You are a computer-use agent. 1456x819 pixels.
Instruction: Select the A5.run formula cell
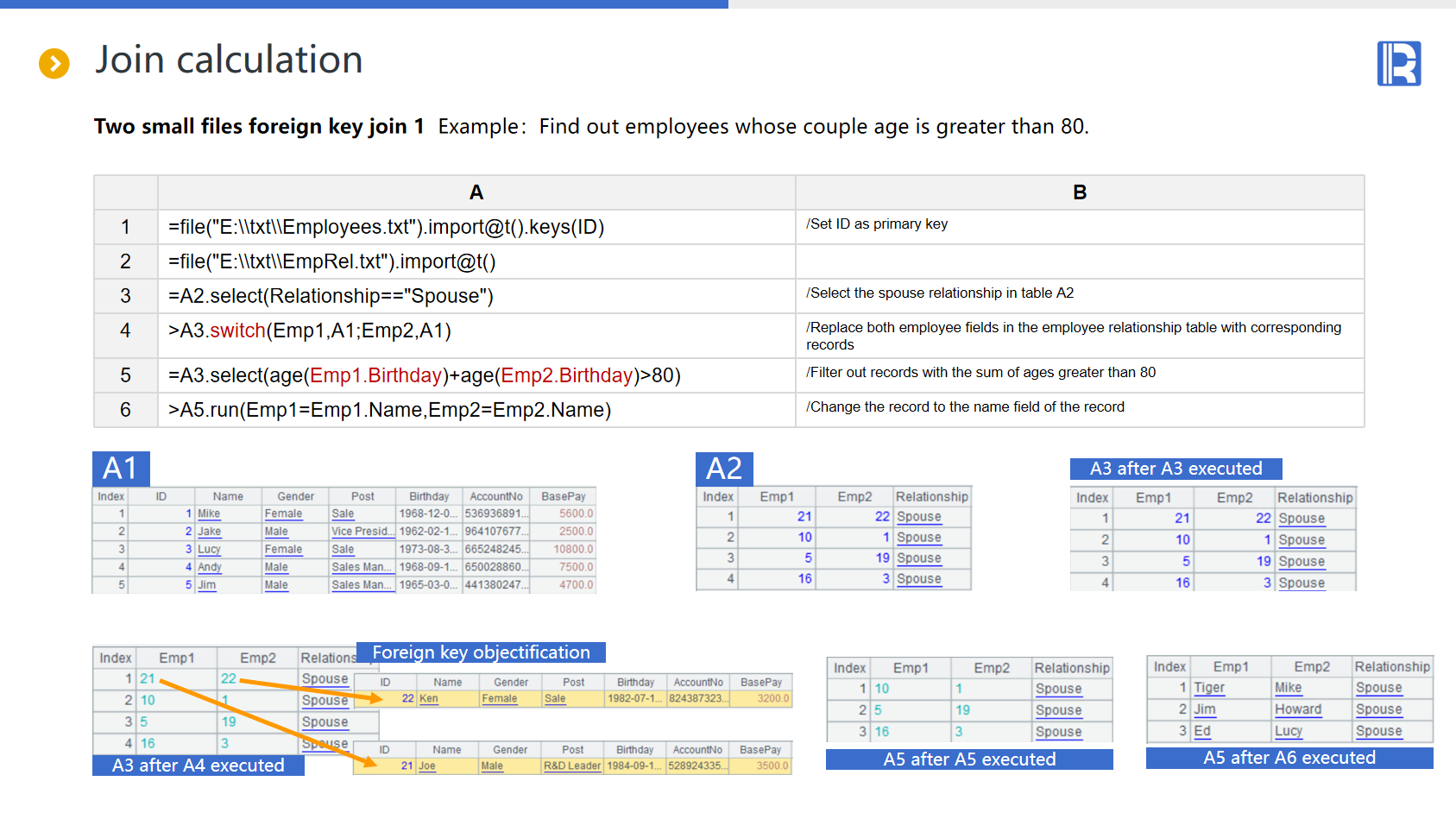tap(389, 410)
